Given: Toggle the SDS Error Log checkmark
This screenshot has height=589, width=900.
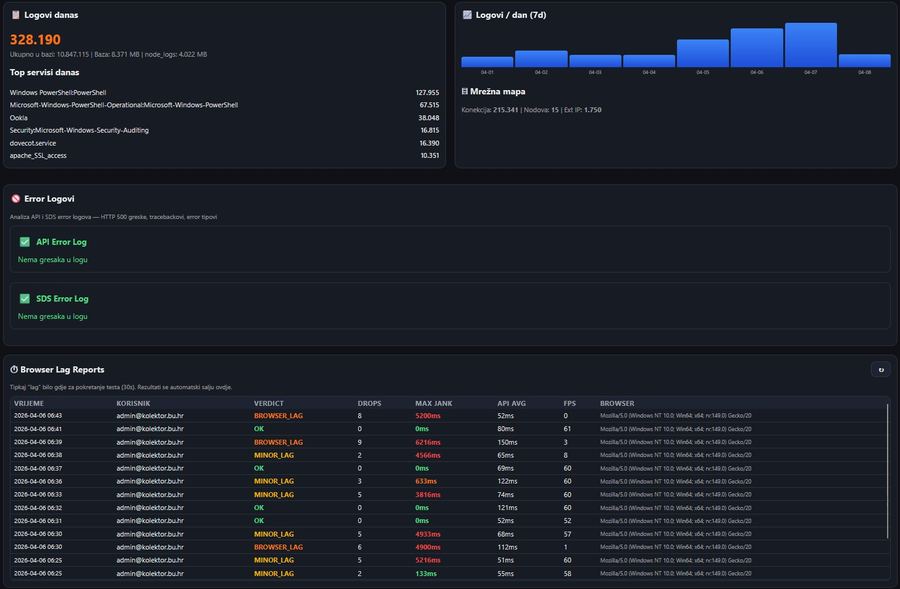Looking at the screenshot, I should pyautogui.click(x=25, y=298).
